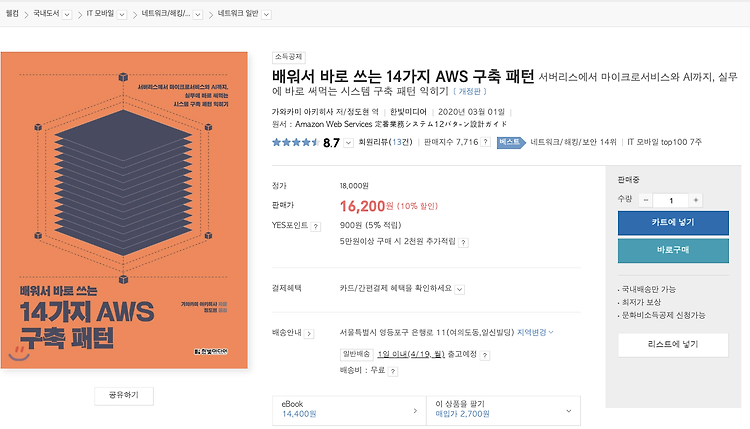Open the 네트워크 일반 breadcrumb dropdown
The width and height of the screenshot is (750, 429).
click(267, 15)
